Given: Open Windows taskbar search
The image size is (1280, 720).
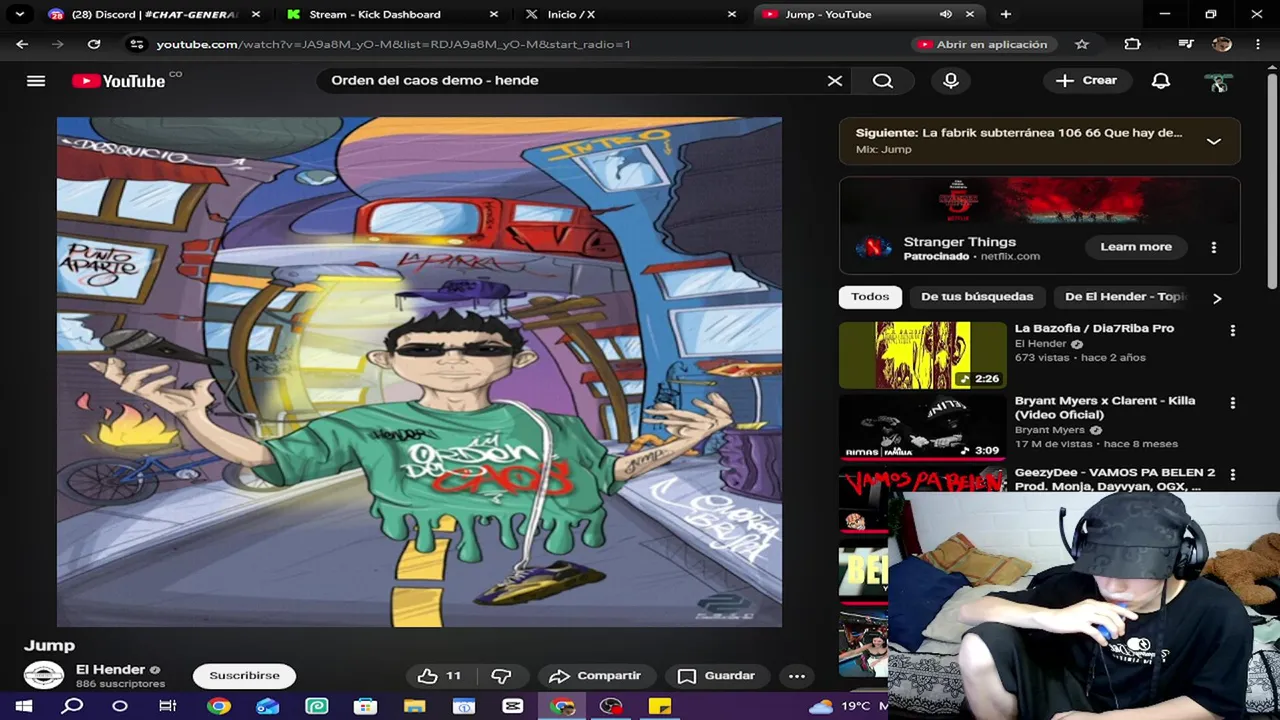Looking at the screenshot, I should (x=72, y=706).
